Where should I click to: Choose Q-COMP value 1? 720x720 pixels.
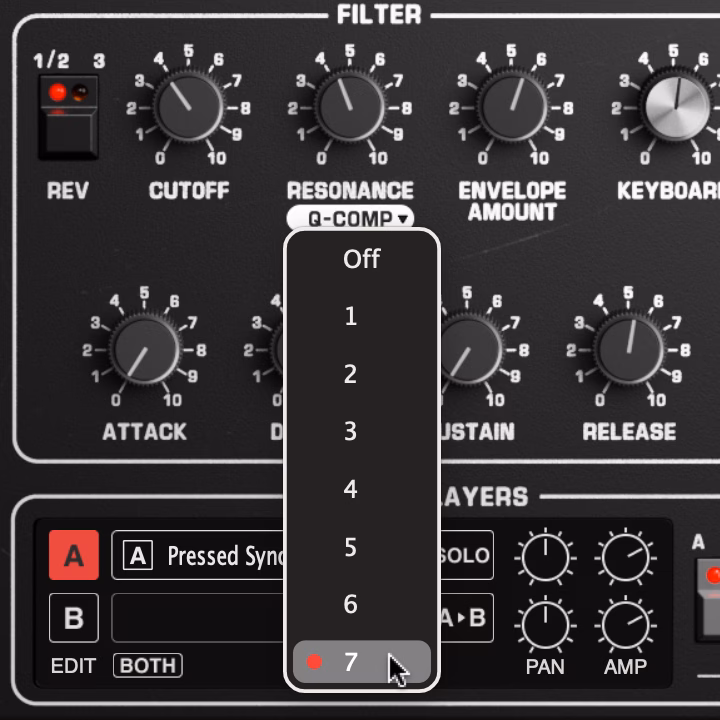click(x=362, y=316)
